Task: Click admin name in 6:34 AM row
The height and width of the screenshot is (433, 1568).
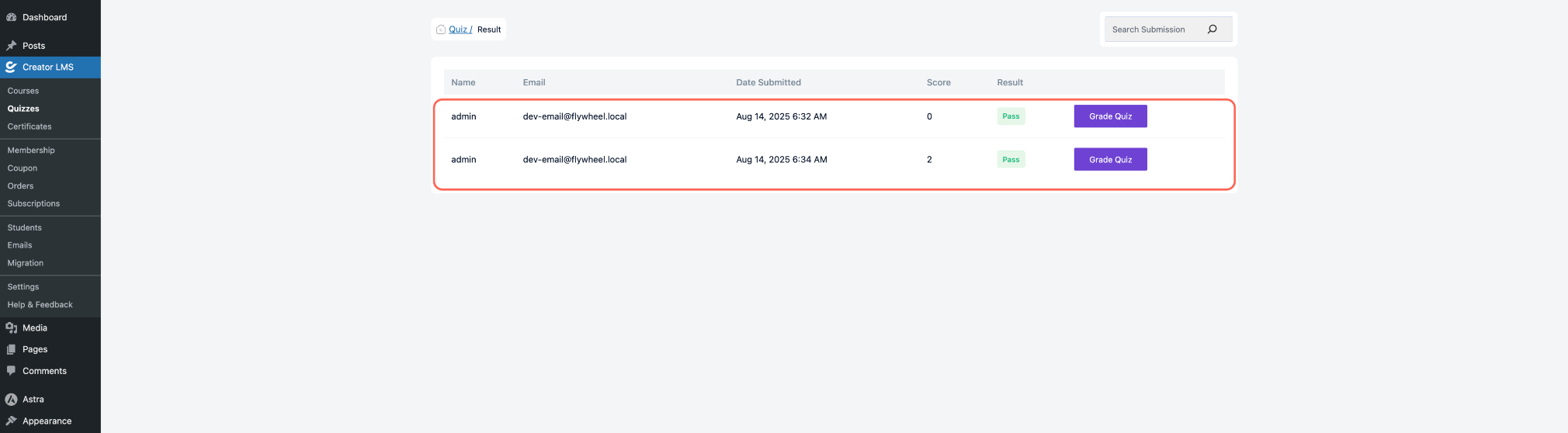Action: tap(463, 160)
